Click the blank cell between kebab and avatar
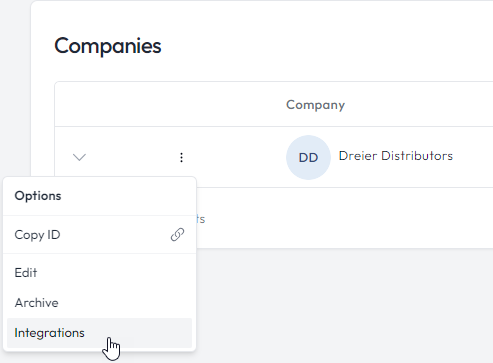 click(233, 157)
